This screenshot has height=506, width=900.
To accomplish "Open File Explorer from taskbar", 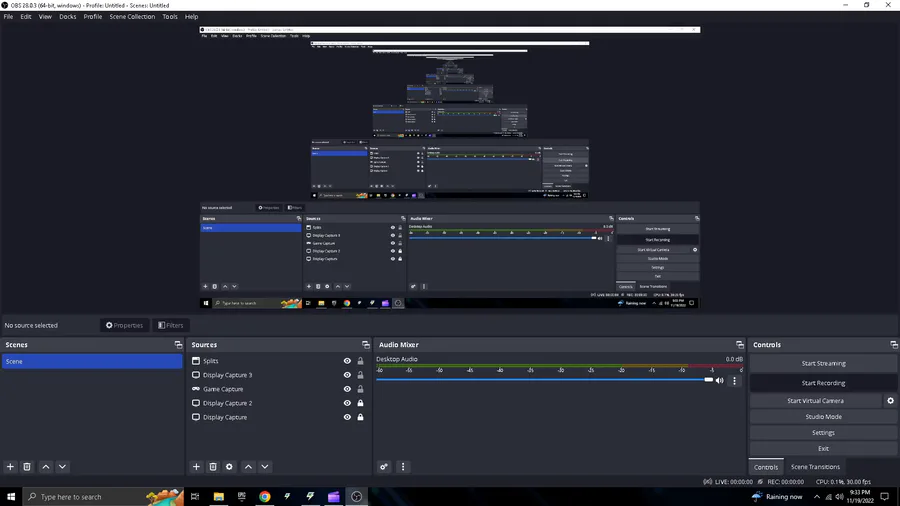I will (x=219, y=497).
